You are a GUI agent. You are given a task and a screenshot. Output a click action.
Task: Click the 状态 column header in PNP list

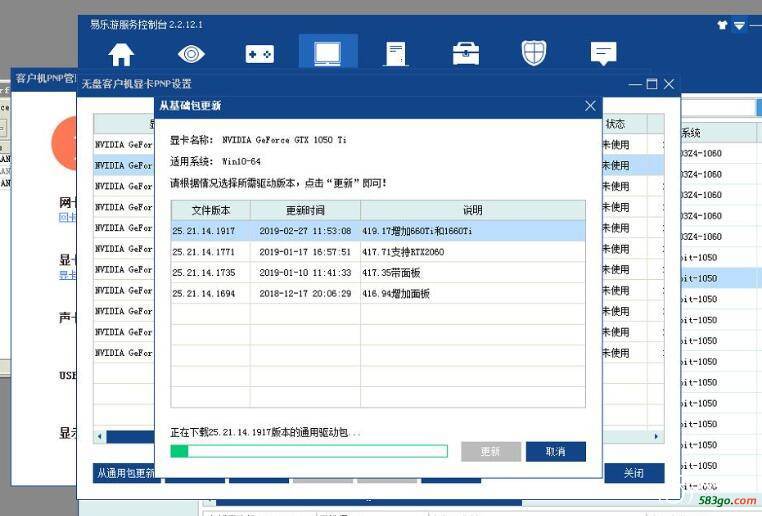click(624, 124)
